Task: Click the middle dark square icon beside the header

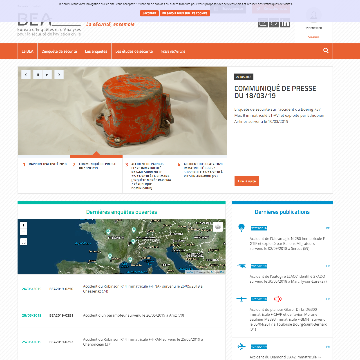Action: coord(274,23)
